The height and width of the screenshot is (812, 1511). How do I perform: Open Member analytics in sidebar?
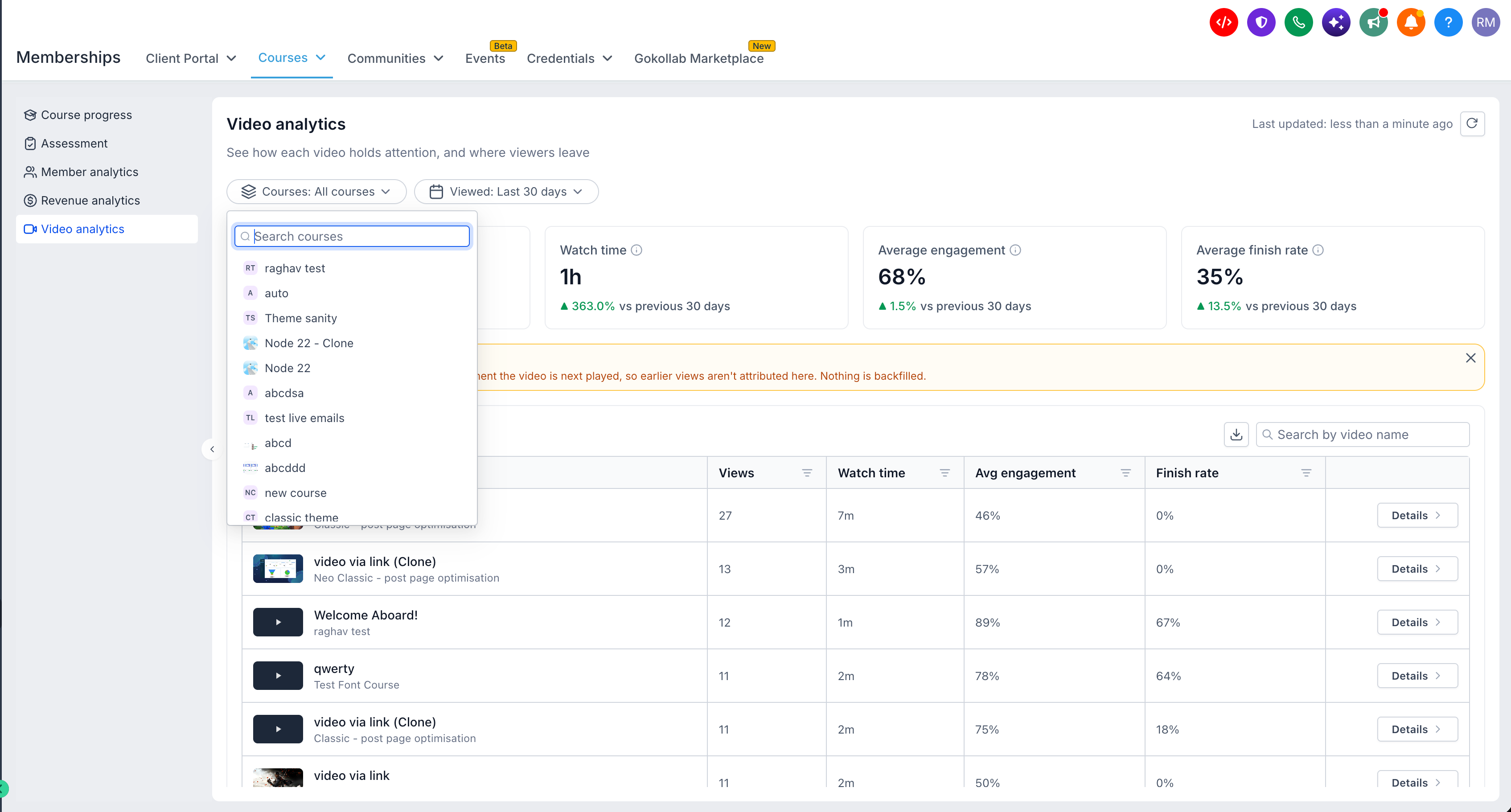107,172
